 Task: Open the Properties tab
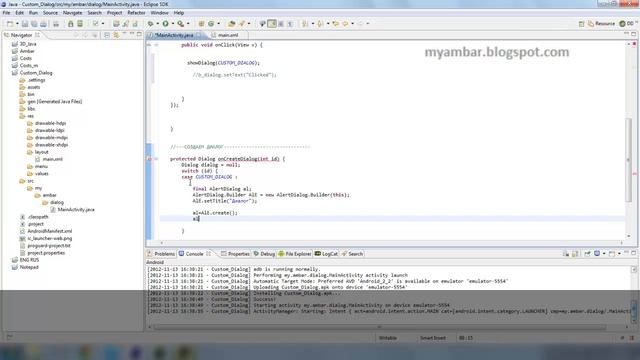pyautogui.click(x=235, y=254)
